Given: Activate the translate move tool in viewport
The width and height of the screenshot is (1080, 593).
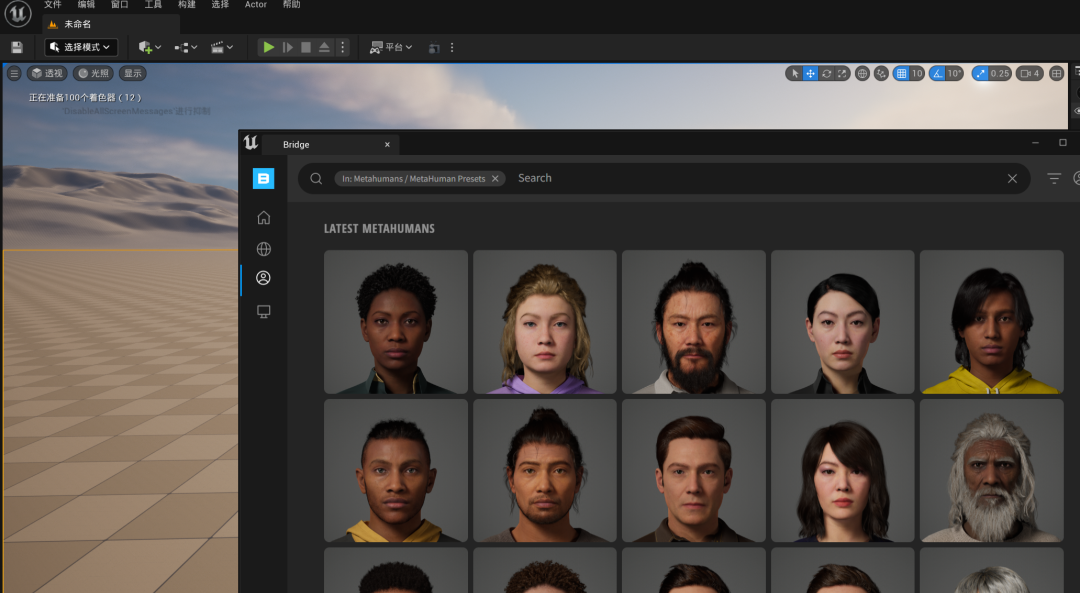Looking at the screenshot, I should (811, 74).
